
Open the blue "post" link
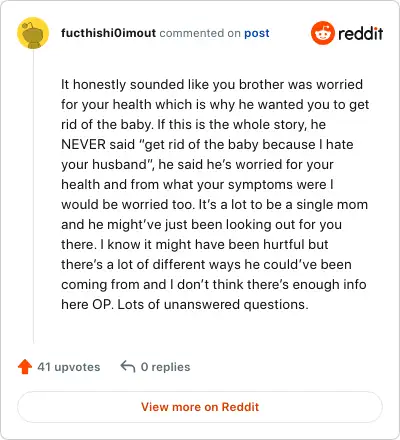tap(257, 33)
